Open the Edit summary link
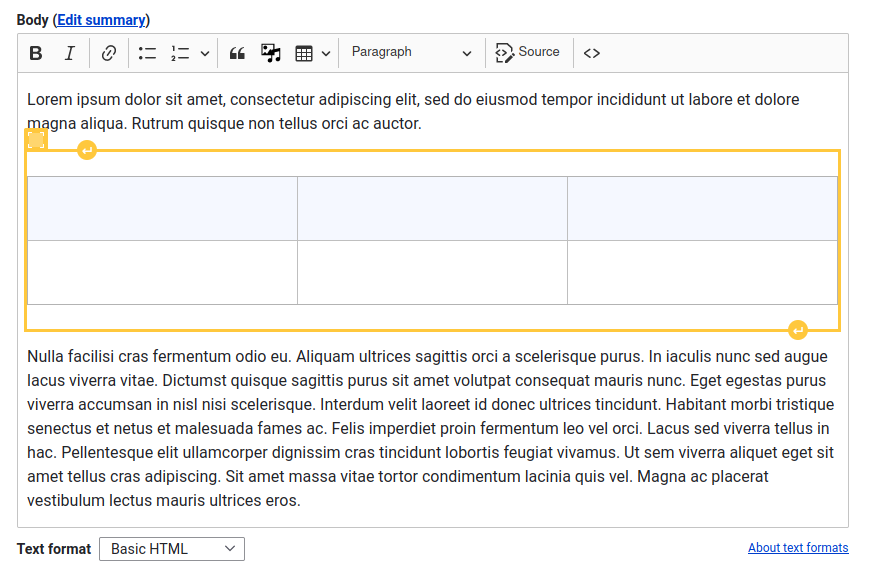The height and width of the screenshot is (576, 872). pyautogui.click(x=100, y=19)
